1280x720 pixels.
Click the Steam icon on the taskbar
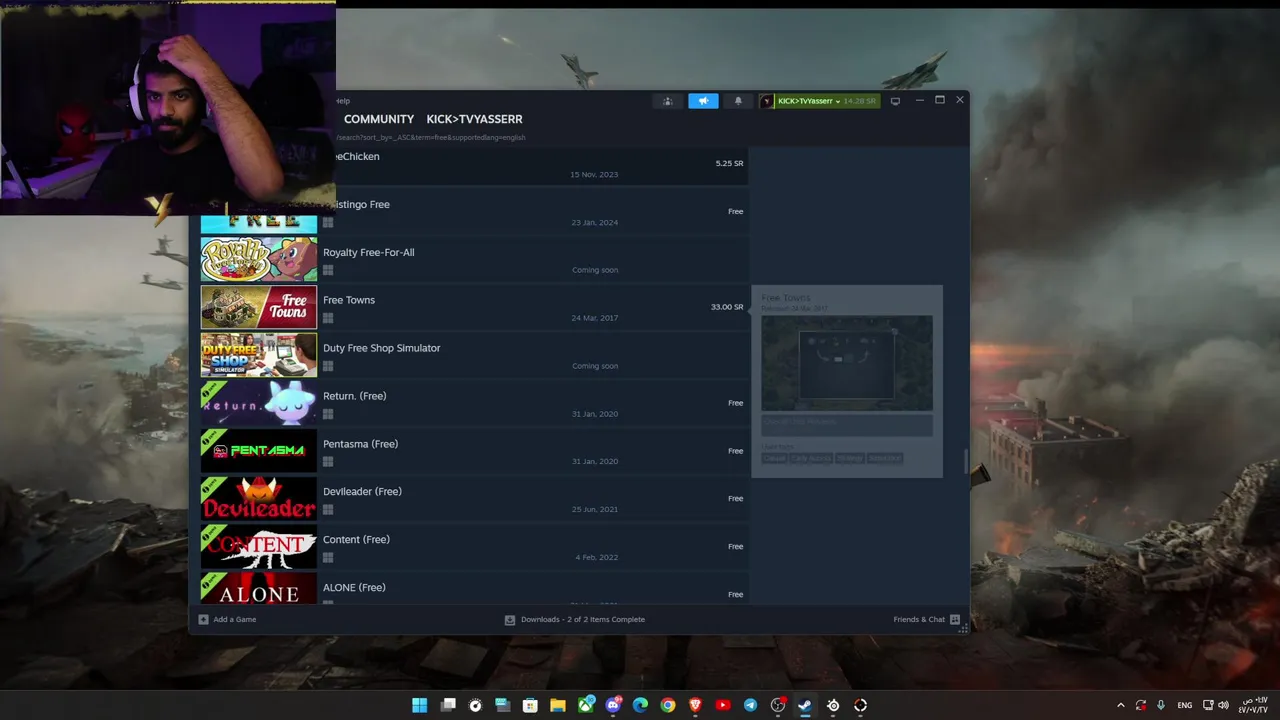click(x=805, y=705)
